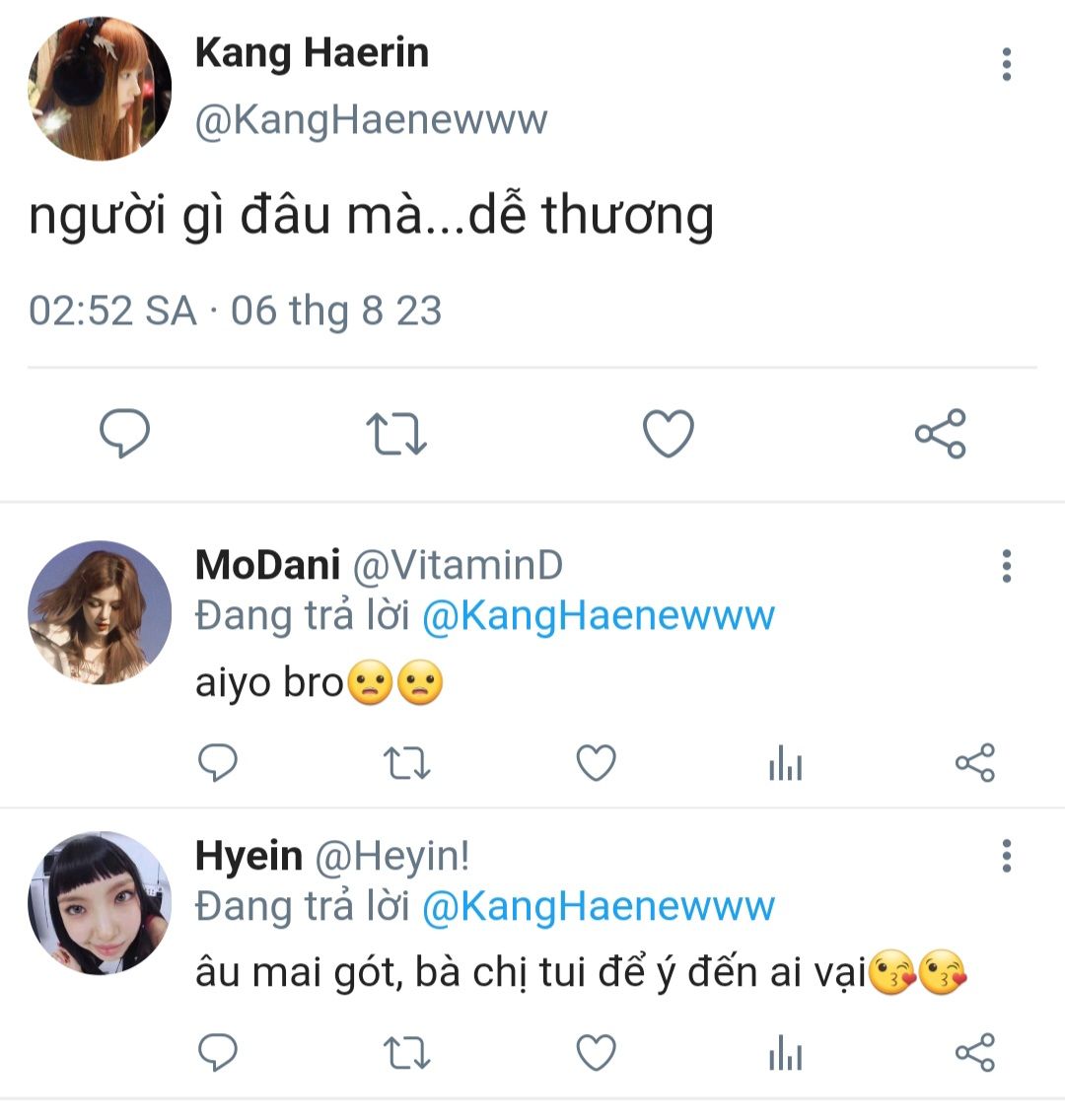
Task: Retweet MoDani's reply
Action: (x=405, y=764)
